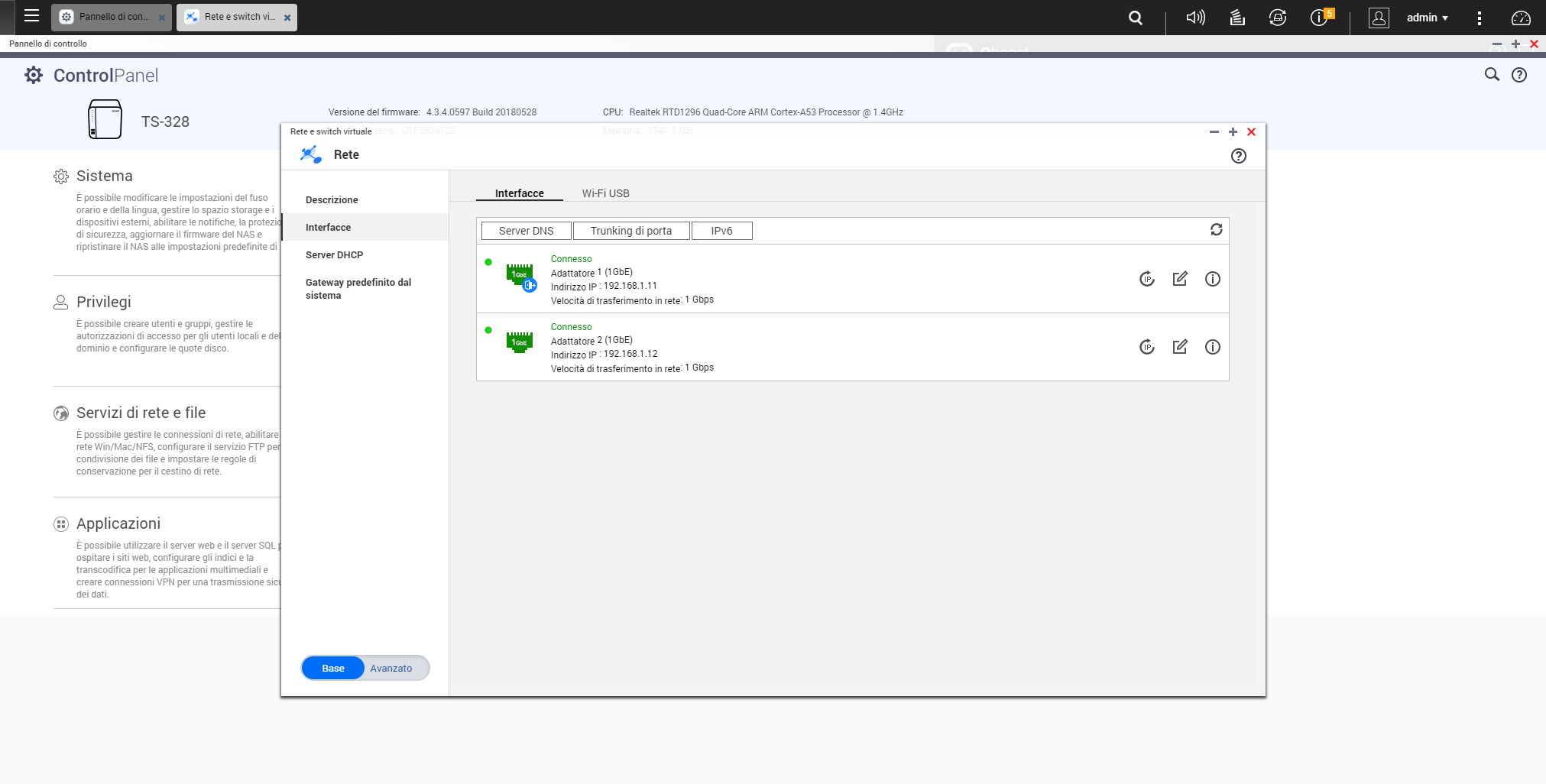Open help in the Rete window
The height and width of the screenshot is (784, 1546).
[1238, 156]
